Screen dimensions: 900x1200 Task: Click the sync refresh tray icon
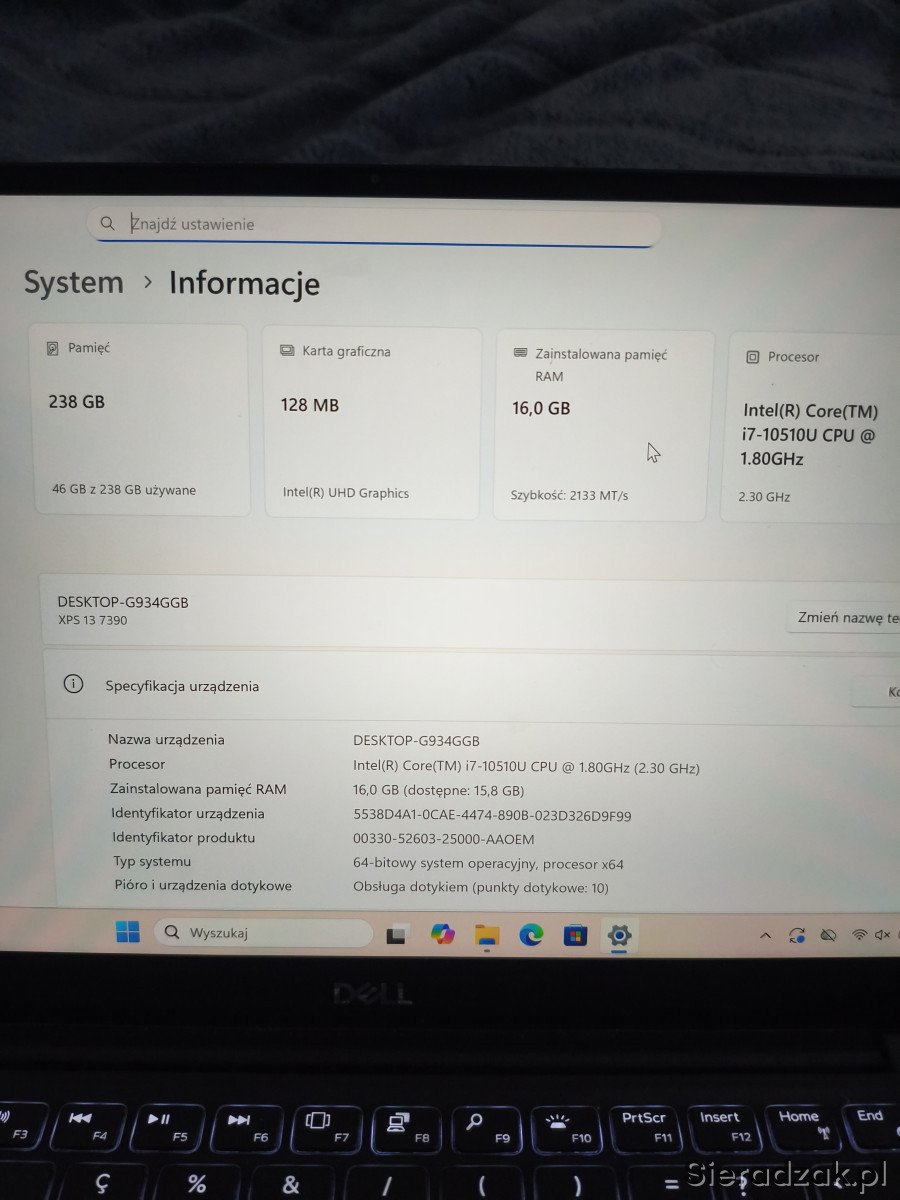click(797, 935)
